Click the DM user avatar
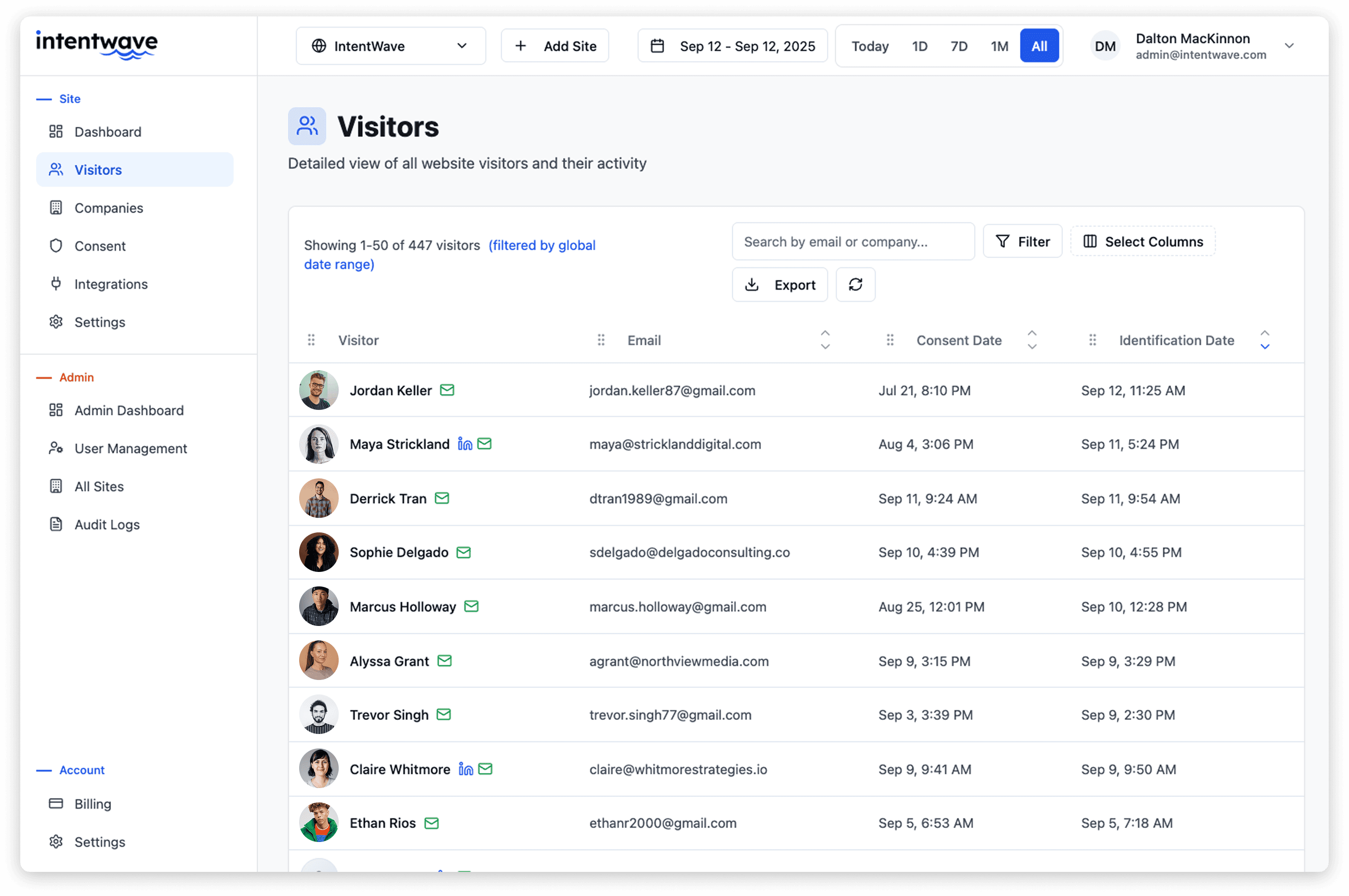The height and width of the screenshot is (896, 1349). 1105,46
